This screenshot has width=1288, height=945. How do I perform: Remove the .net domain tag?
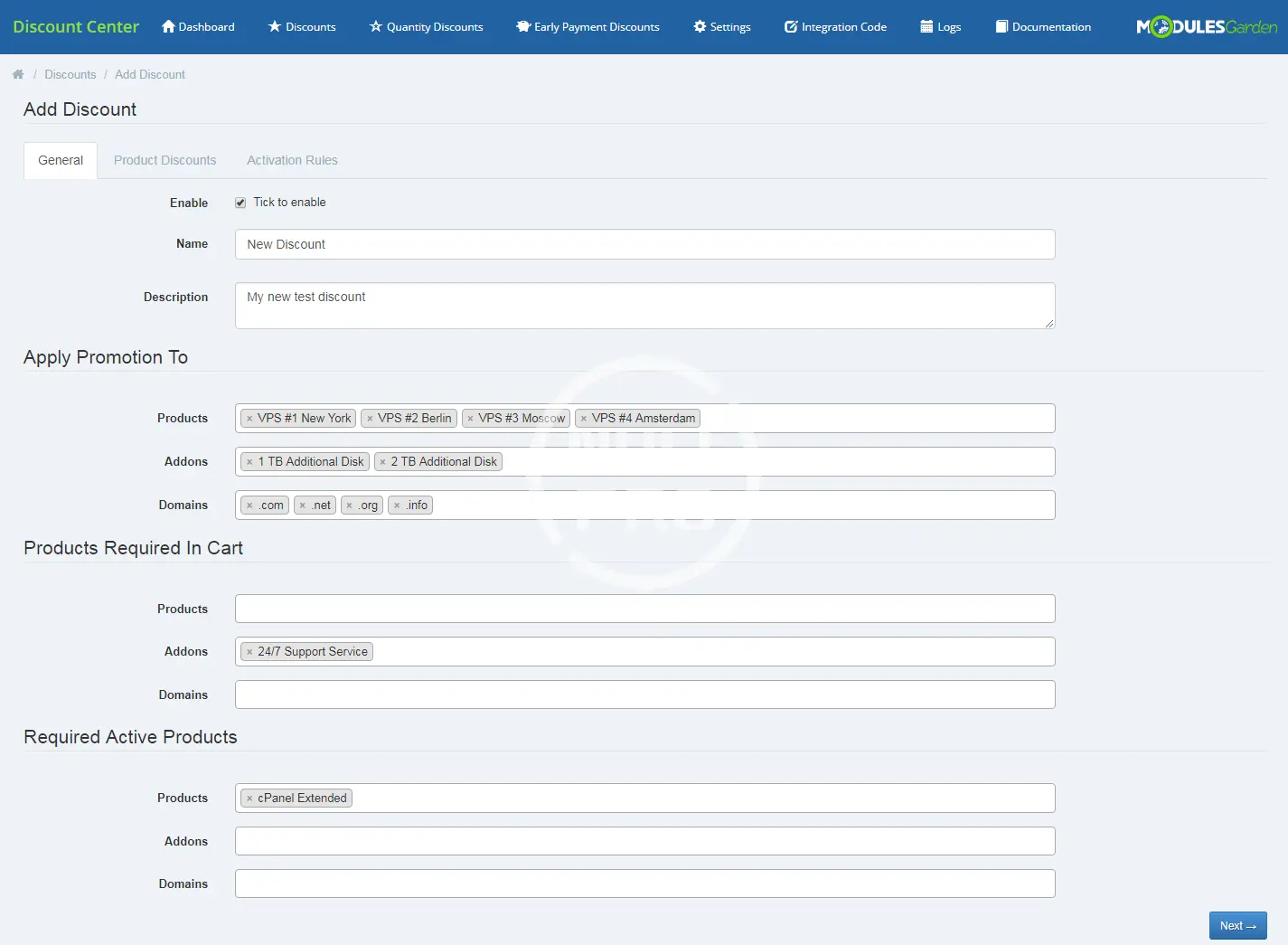(x=302, y=506)
